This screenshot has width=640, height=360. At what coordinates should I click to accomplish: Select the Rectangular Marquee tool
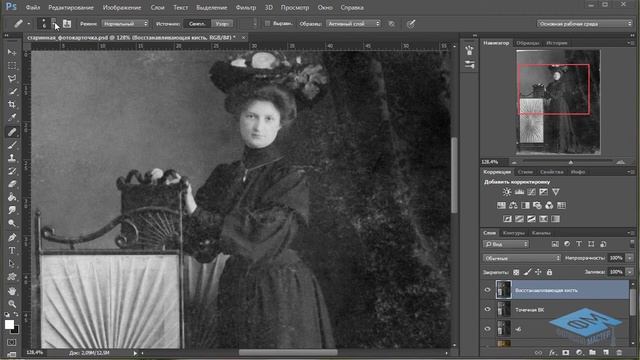[12, 65]
